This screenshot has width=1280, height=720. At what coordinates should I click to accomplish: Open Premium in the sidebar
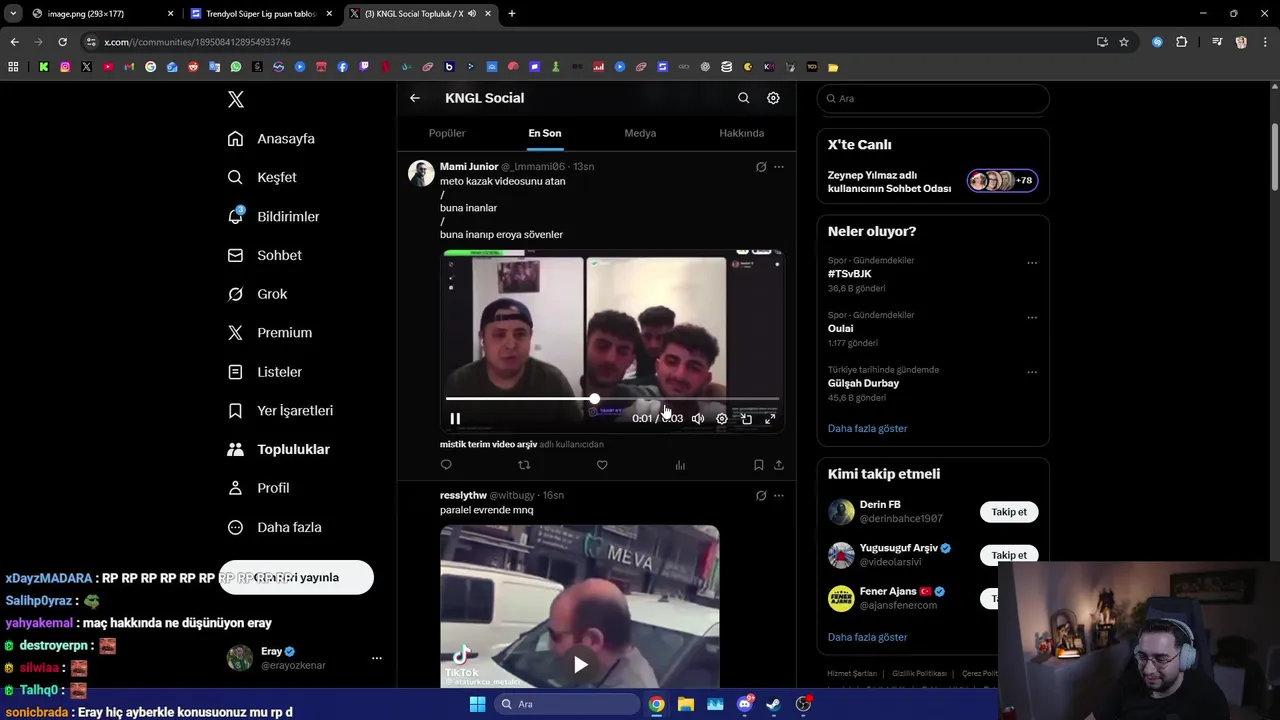269,333
